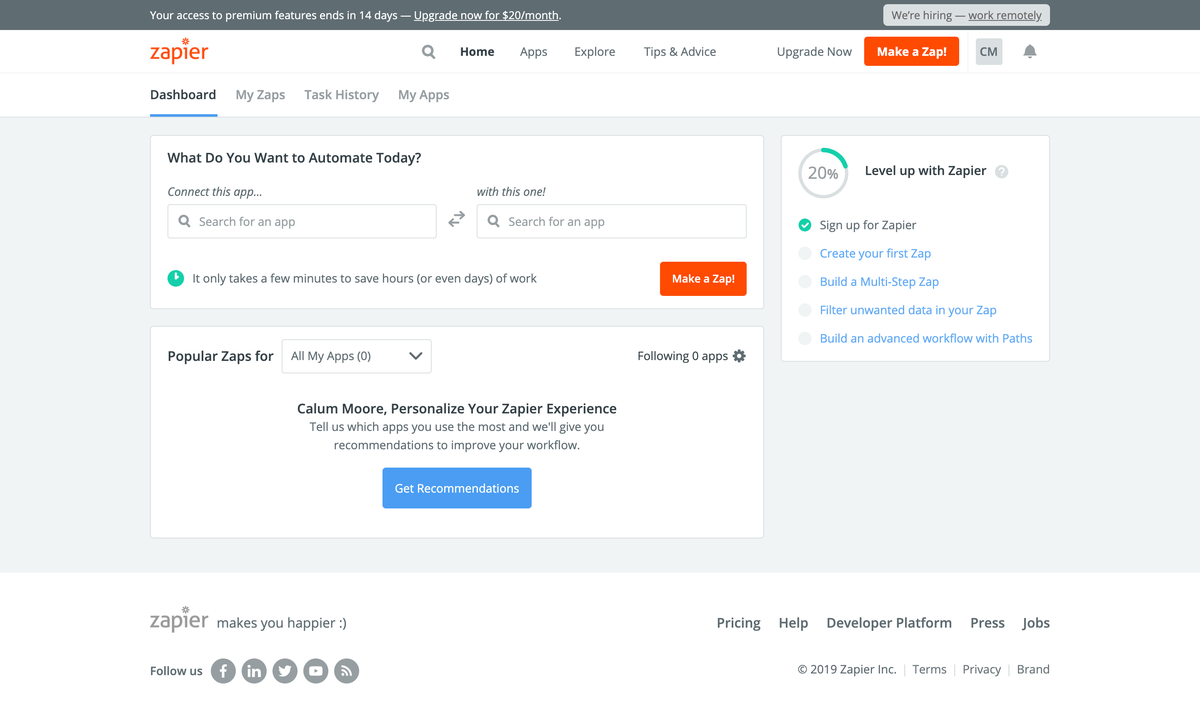Open the Task History tab
This screenshot has height=721, width=1200.
pos(341,95)
